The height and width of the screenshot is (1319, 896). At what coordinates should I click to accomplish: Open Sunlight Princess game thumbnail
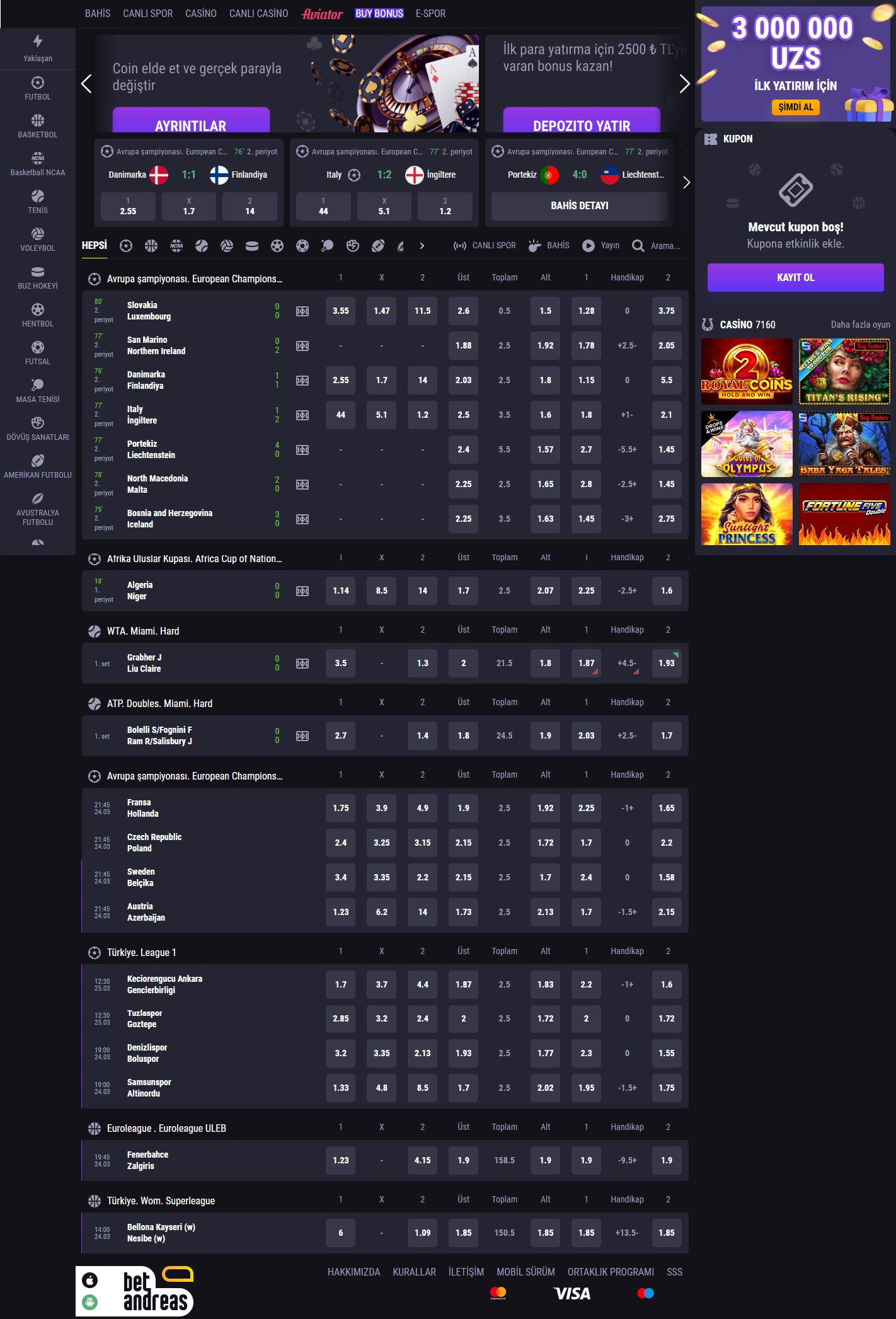coord(747,514)
